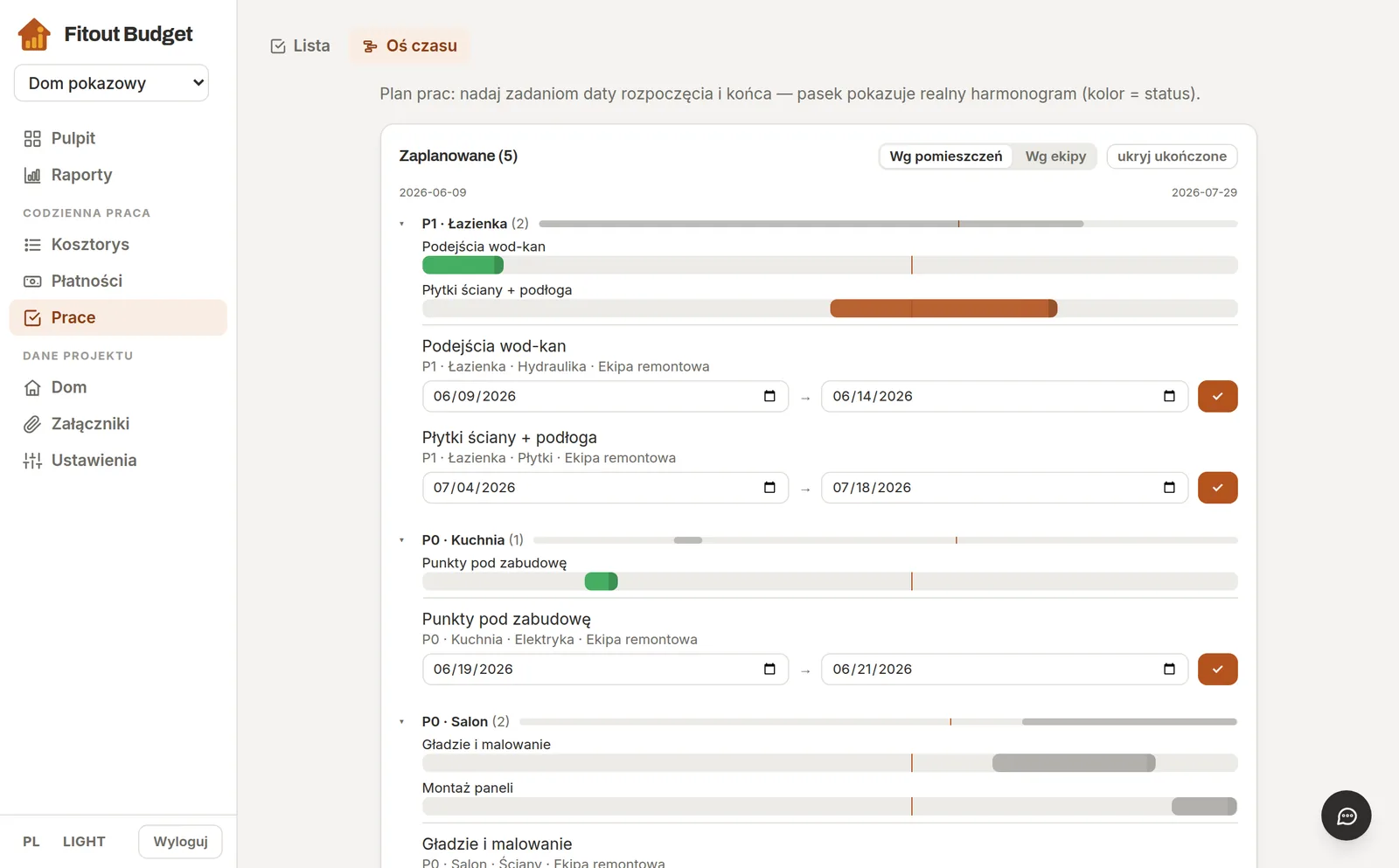Screen dimensions: 1399x868
Task: Open the Dom pokazowy project dropdown
Action: pyautogui.click(x=111, y=83)
